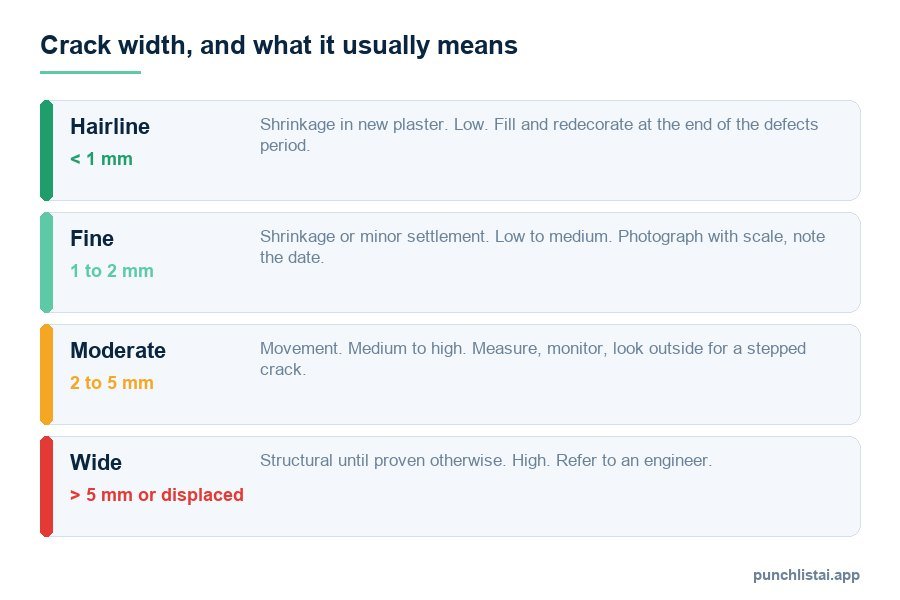Click the Moderate heading
900x600 pixels.
[x=118, y=350]
